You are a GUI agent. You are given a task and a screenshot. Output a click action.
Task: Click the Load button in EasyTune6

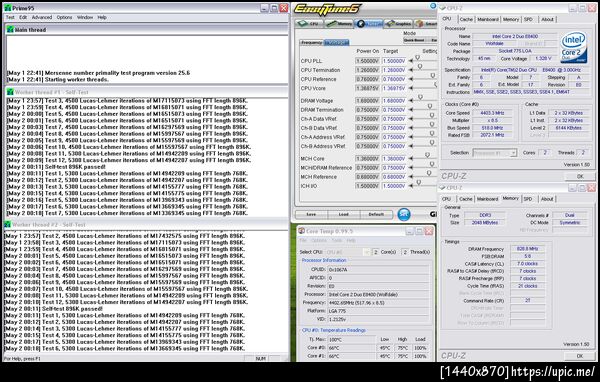click(344, 214)
